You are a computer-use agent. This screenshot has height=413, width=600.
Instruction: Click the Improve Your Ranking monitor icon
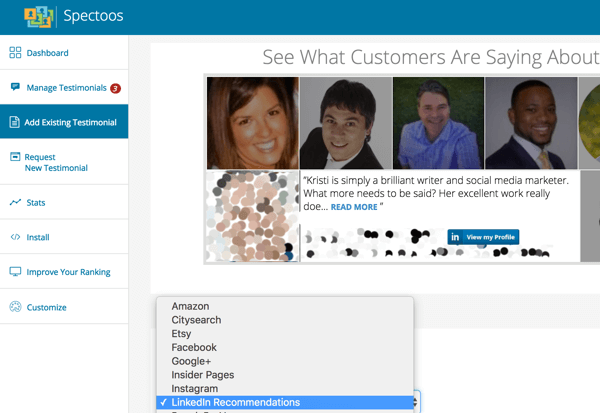click(x=15, y=271)
